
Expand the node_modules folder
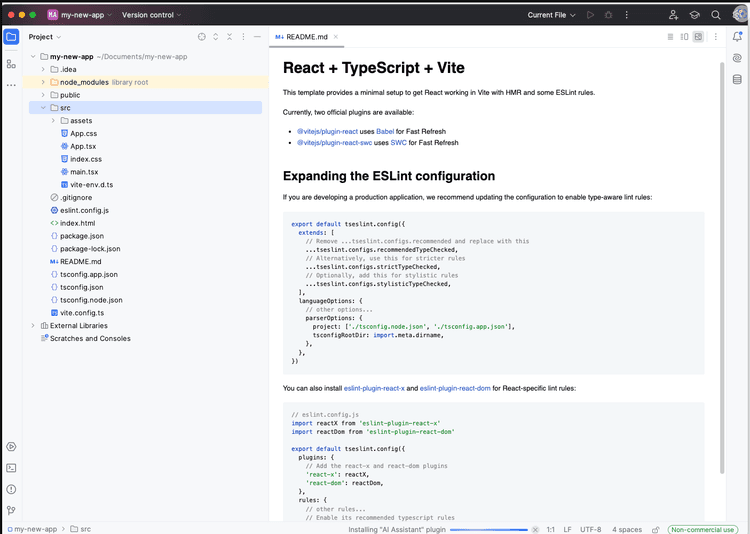coord(43,82)
